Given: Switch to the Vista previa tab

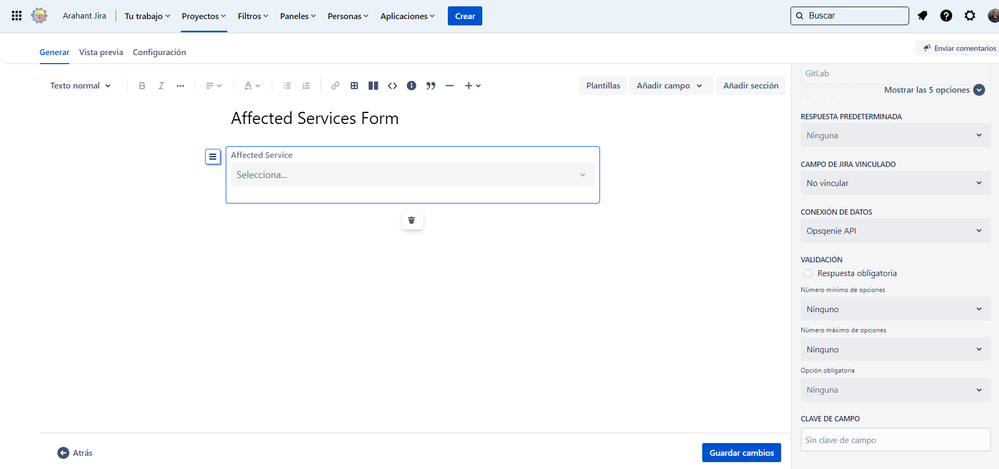Looking at the screenshot, I should pos(101,52).
